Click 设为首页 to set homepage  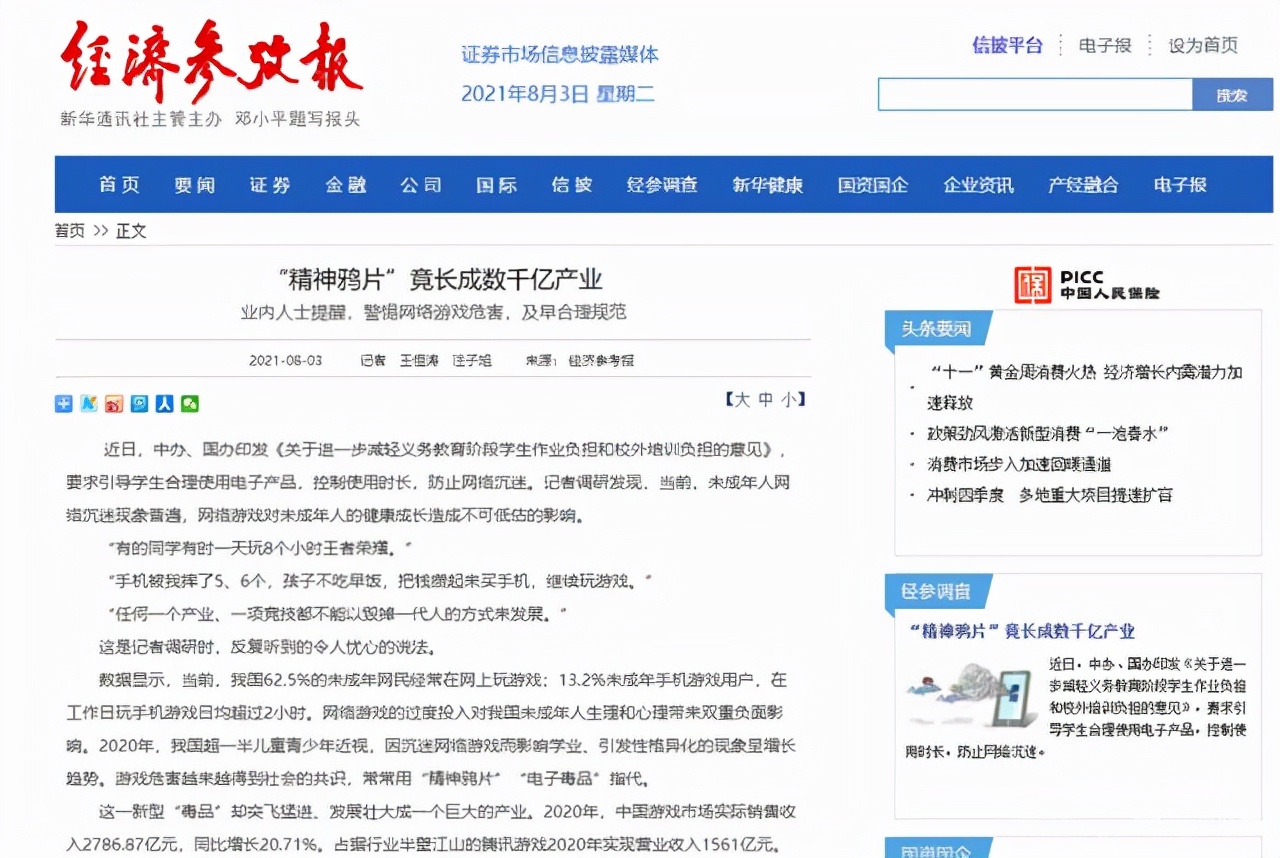pyautogui.click(x=1203, y=46)
